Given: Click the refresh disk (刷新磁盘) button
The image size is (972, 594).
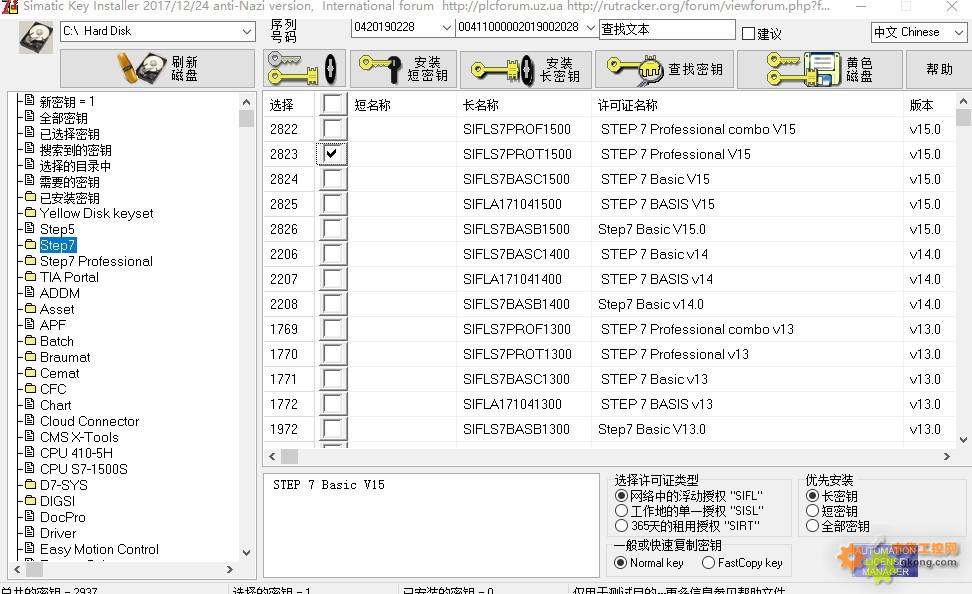Looking at the screenshot, I should (x=157, y=68).
